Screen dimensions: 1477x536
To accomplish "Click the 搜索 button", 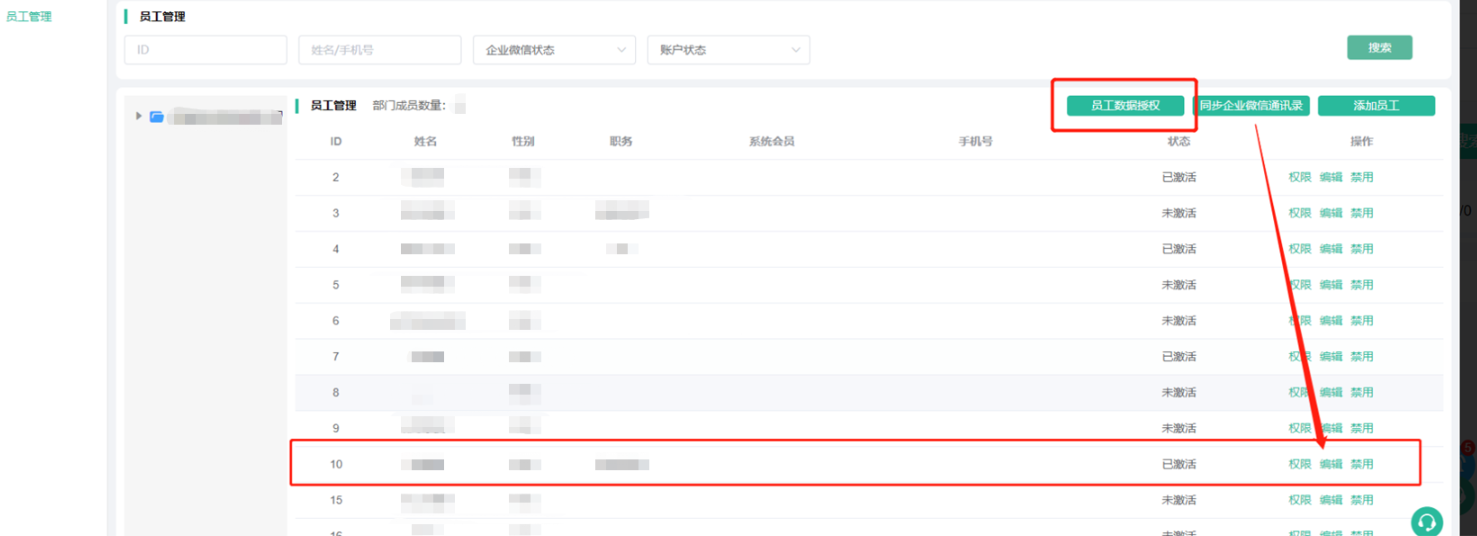I will pyautogui.click(x=1379, y=48).
